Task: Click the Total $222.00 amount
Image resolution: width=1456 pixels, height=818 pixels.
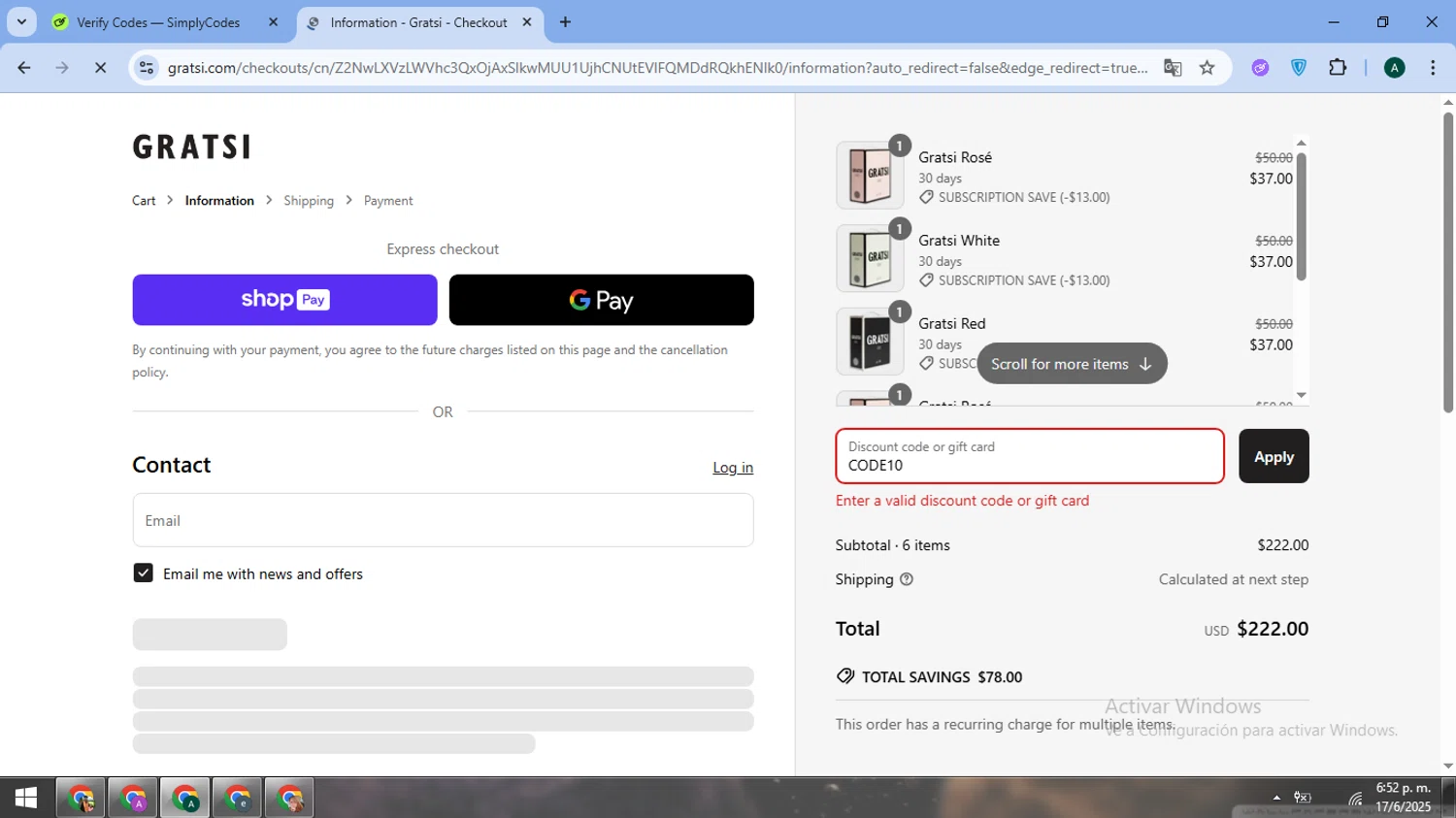Action: click(x=1273, y=629)
